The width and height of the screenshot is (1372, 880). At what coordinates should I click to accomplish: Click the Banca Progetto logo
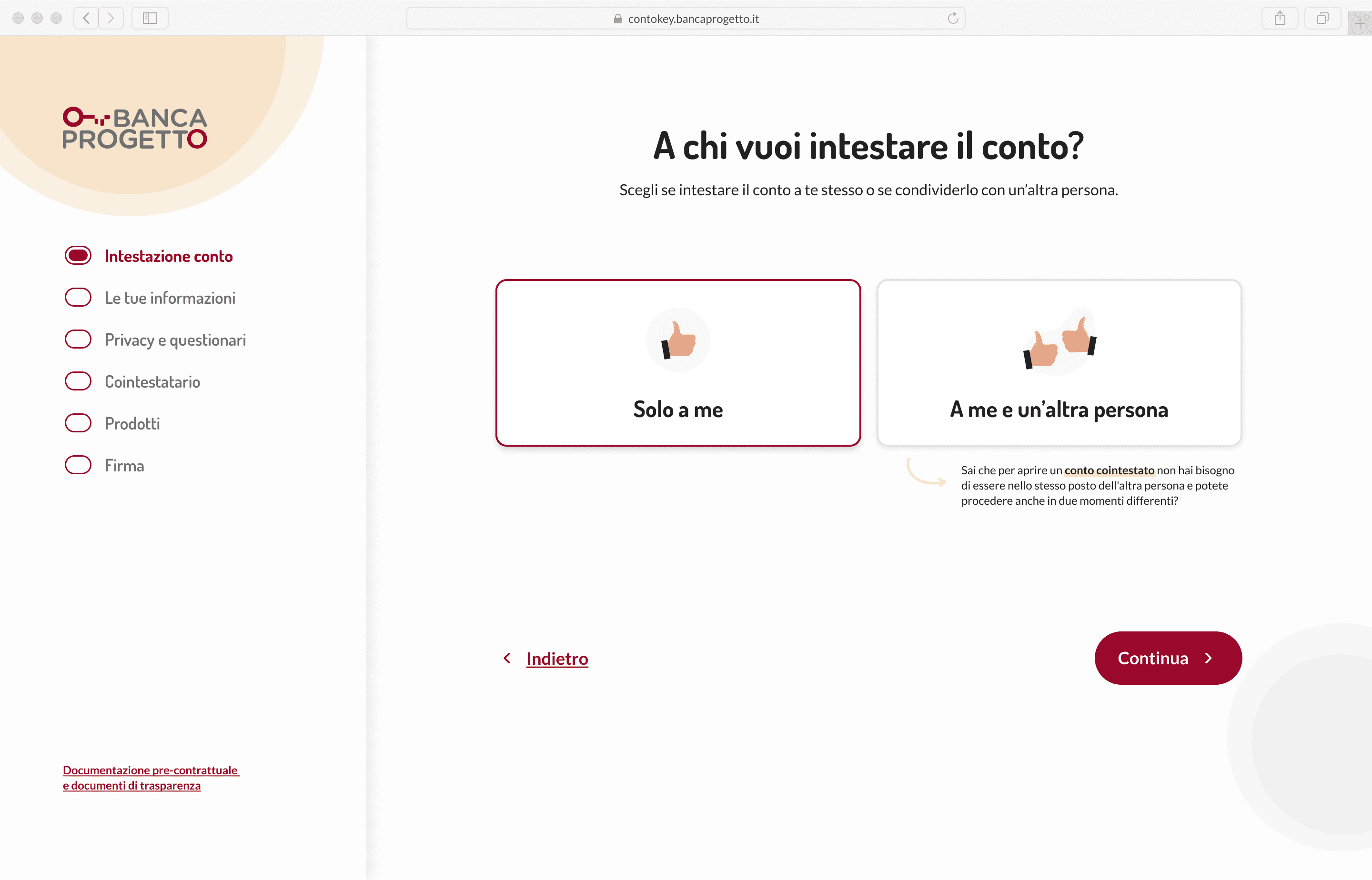click(x=134, y=128)
